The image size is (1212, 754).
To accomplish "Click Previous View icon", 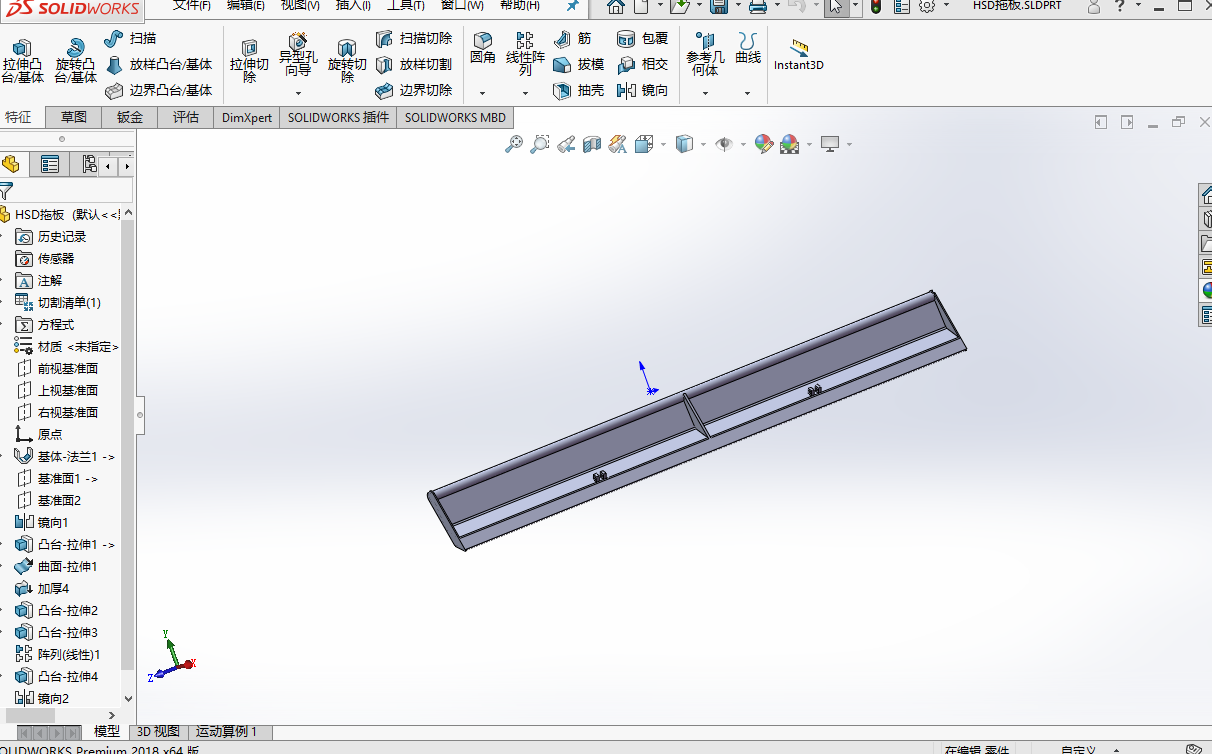I will coord(566,144).
